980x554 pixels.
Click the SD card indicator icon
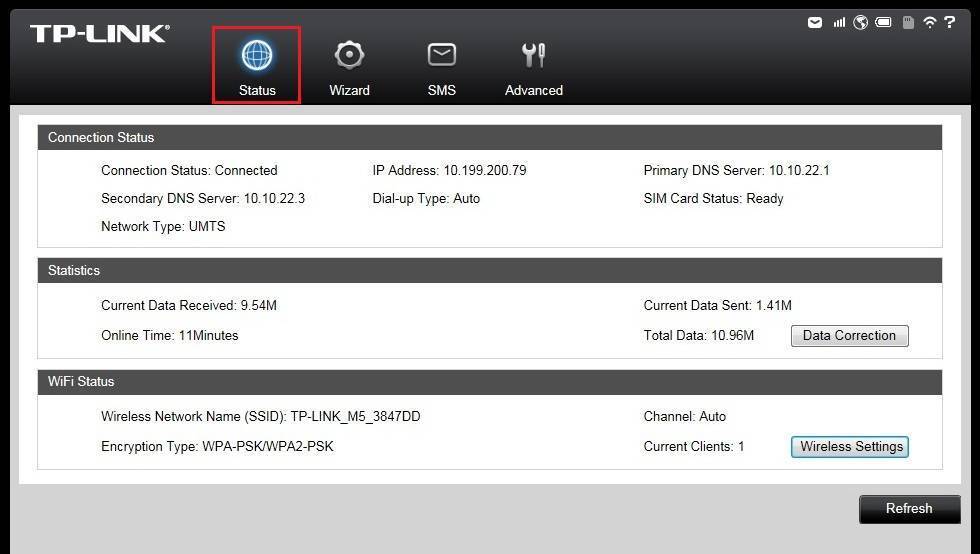pos(908,23)
